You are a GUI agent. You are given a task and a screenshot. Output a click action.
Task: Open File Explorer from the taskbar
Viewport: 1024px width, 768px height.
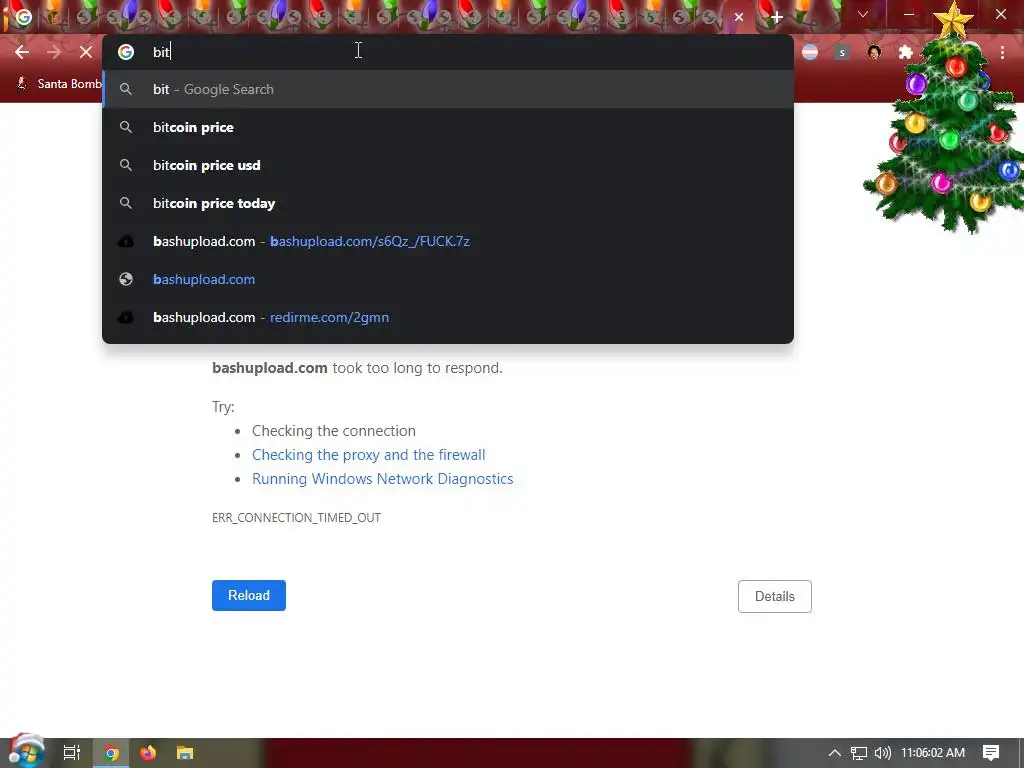(185, 753)
